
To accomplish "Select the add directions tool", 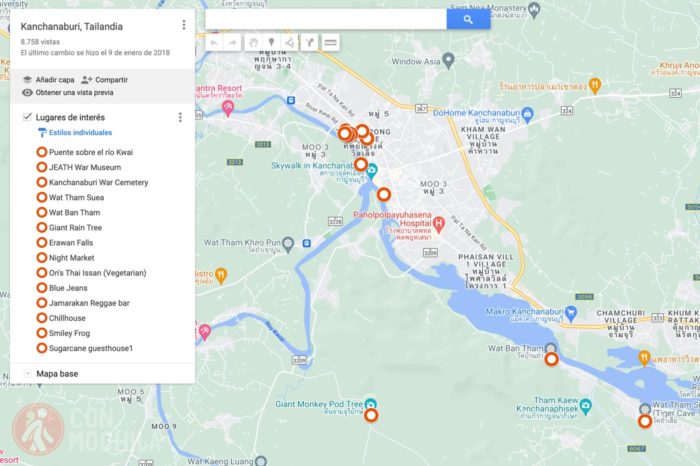I will click(x=309, y=43).
